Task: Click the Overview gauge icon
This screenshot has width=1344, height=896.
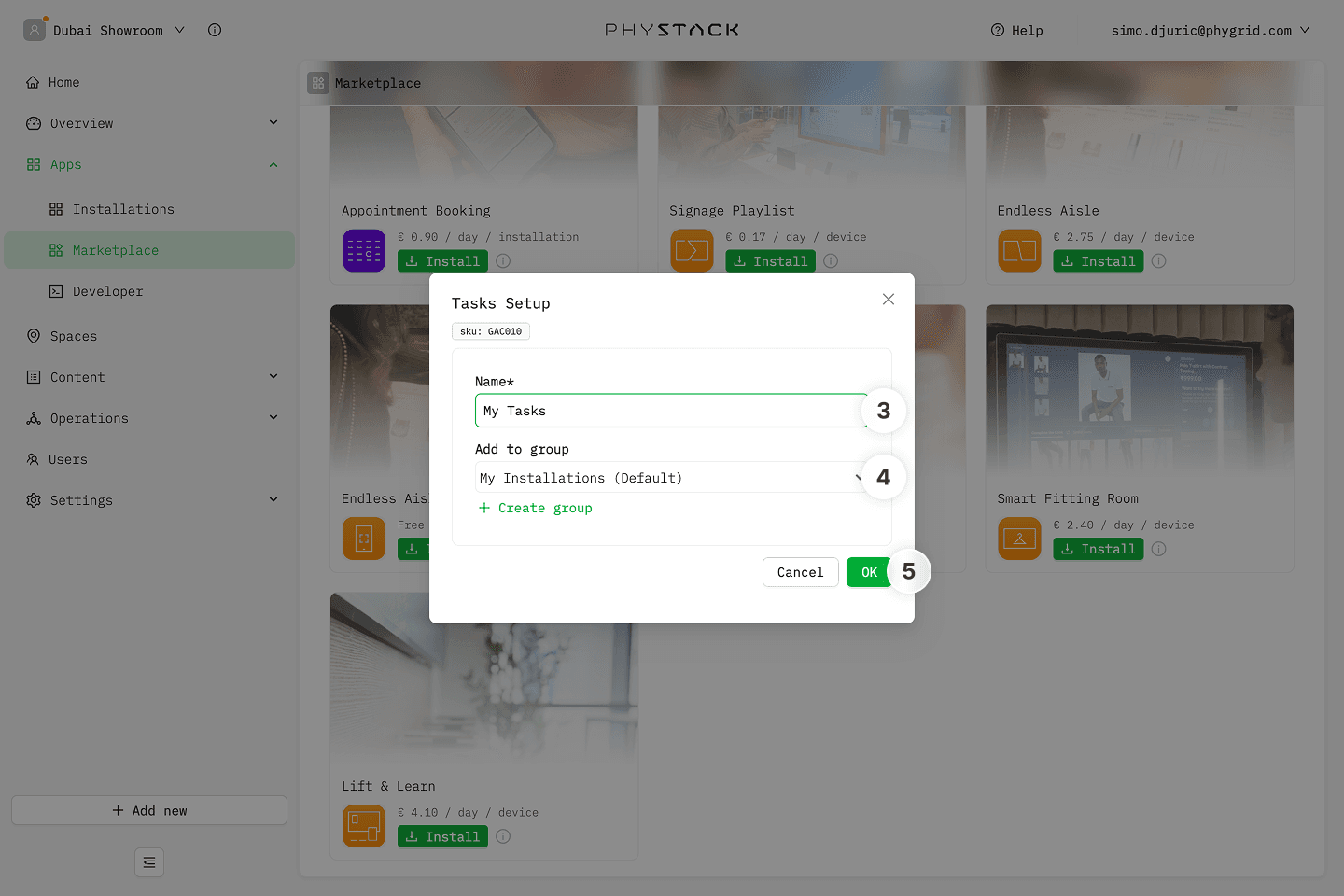Action: pos(34,123)
